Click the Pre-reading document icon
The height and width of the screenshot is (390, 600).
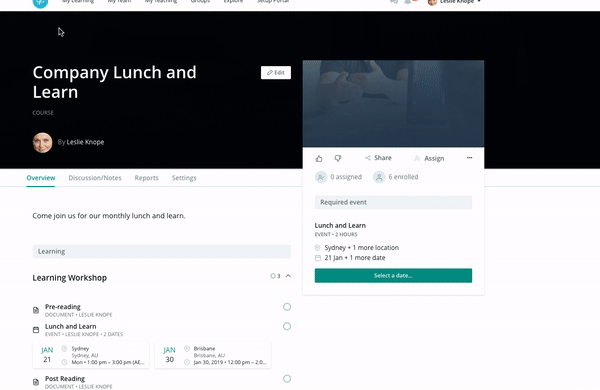36,310
